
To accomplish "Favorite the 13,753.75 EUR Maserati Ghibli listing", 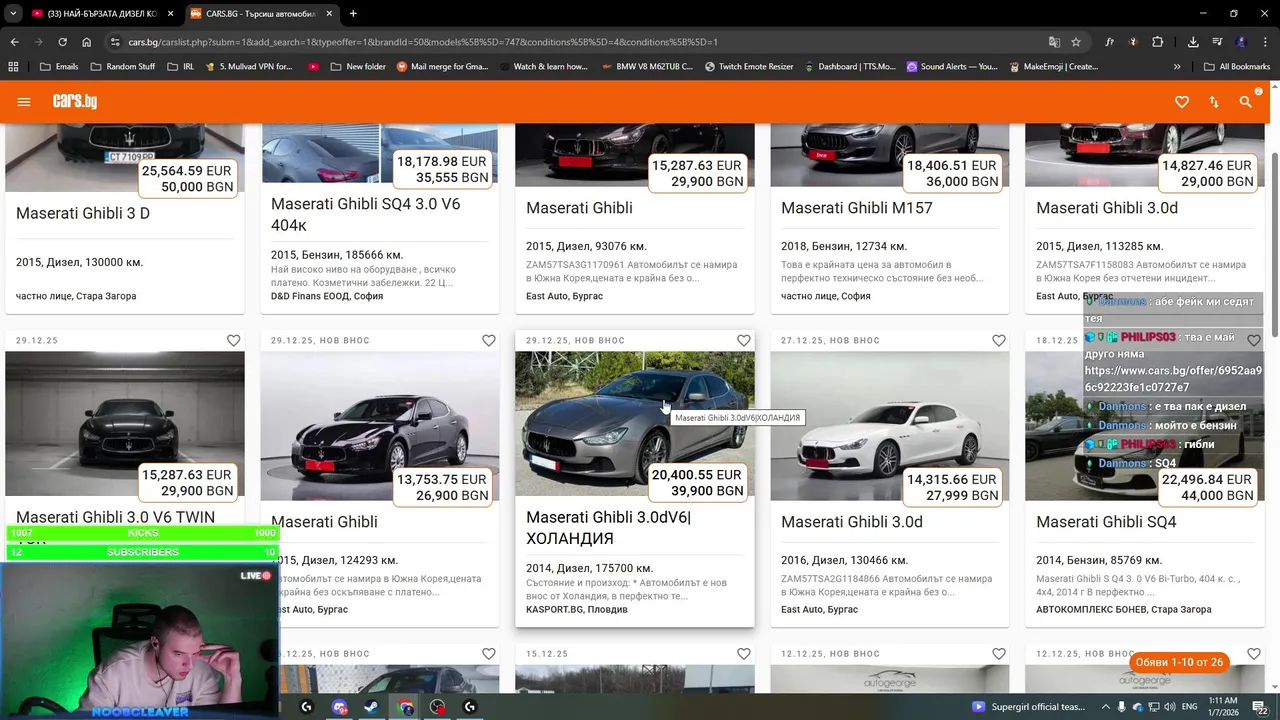I will pos(489,341).
